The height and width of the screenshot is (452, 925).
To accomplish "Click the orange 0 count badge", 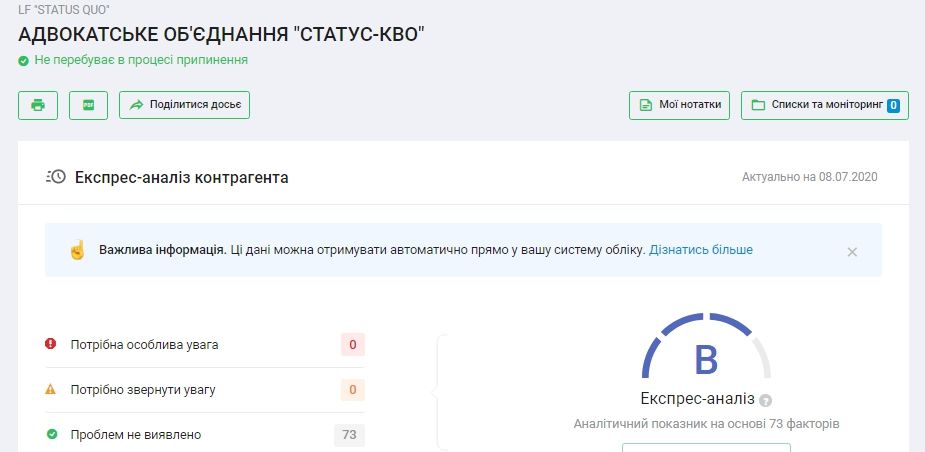I will pyautogui.click(x=353, y=390).
